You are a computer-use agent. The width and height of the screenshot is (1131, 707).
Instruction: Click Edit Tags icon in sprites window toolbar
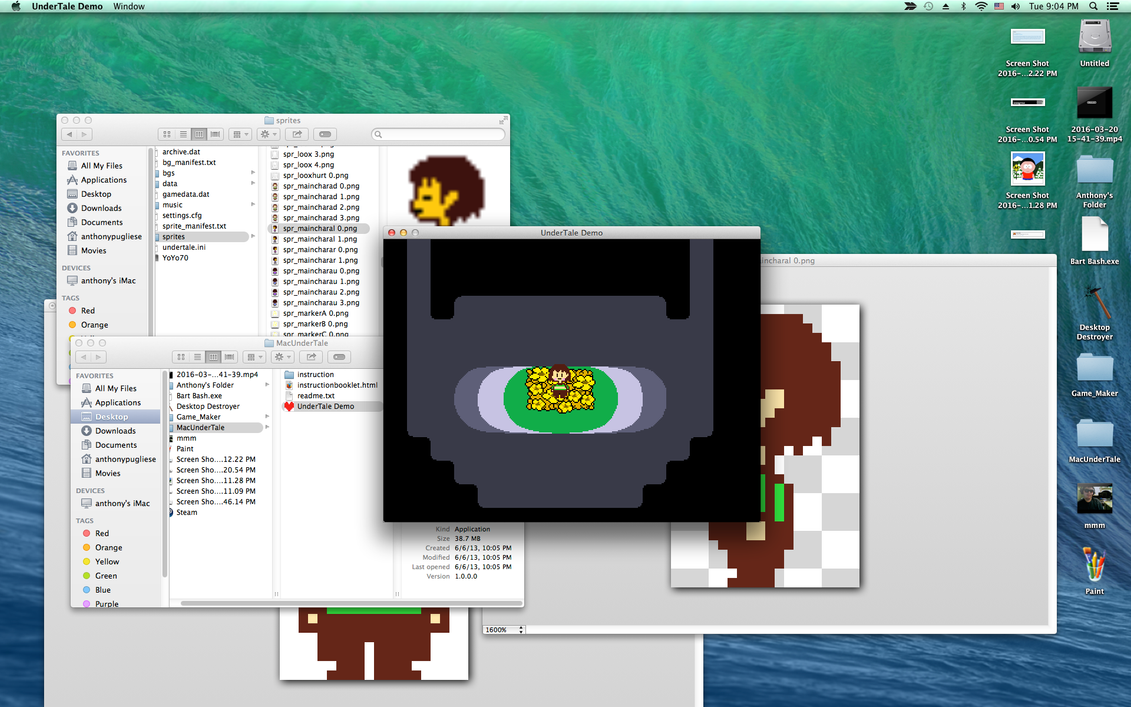click(x=325, y=134)
